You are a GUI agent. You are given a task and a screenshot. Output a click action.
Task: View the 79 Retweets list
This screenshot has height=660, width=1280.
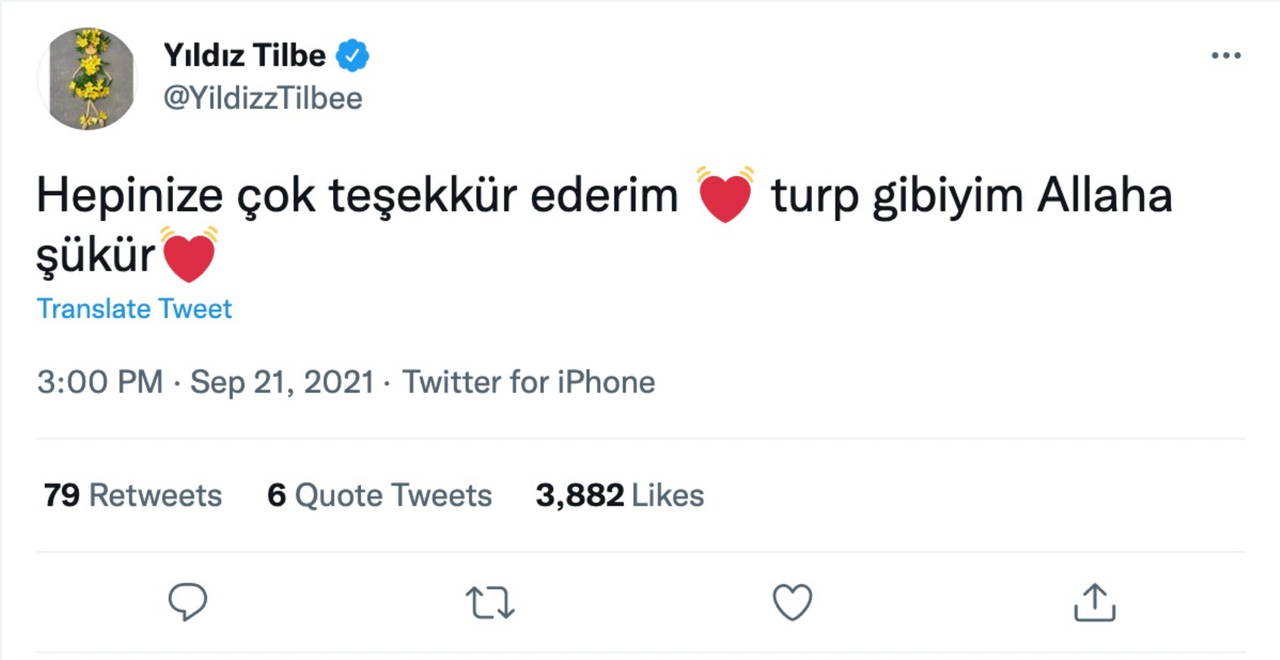[x=132, y=495]
